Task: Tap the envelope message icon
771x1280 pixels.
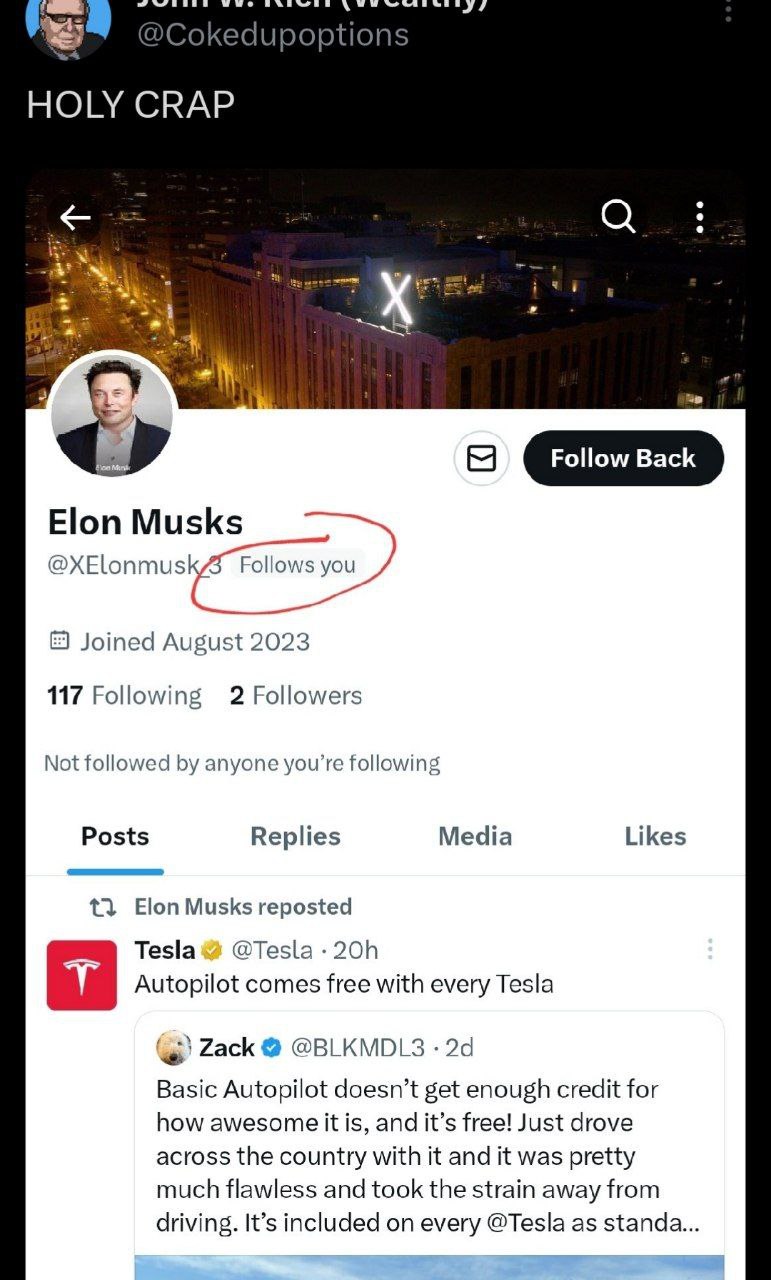Action: 482,458
